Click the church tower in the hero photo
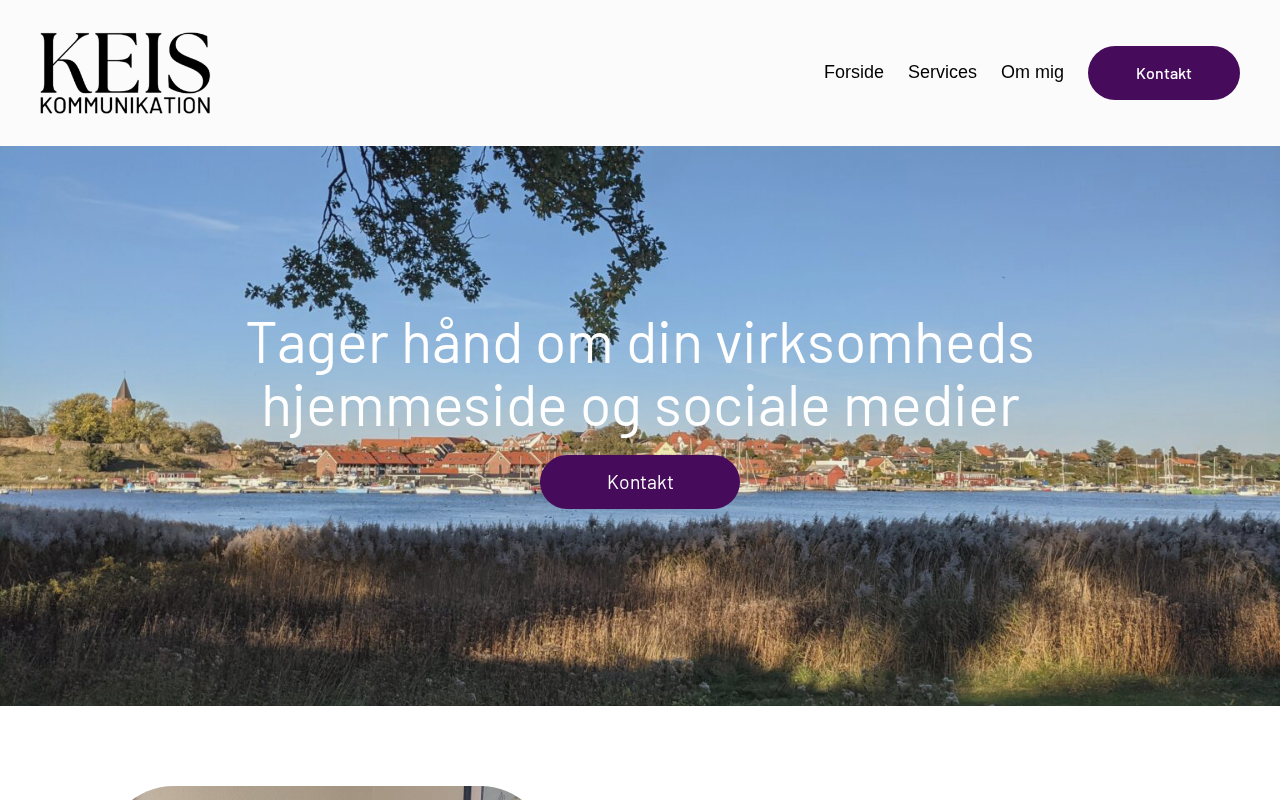Screen dimensions: 1280x800 coord(123,396)
